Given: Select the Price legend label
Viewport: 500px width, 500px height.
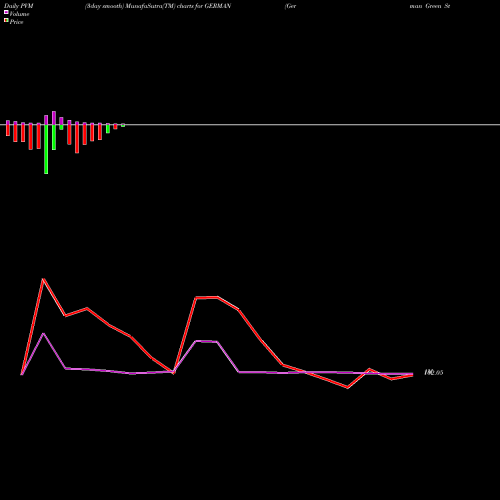Looking at the screenshot, I should pos(16,22).
